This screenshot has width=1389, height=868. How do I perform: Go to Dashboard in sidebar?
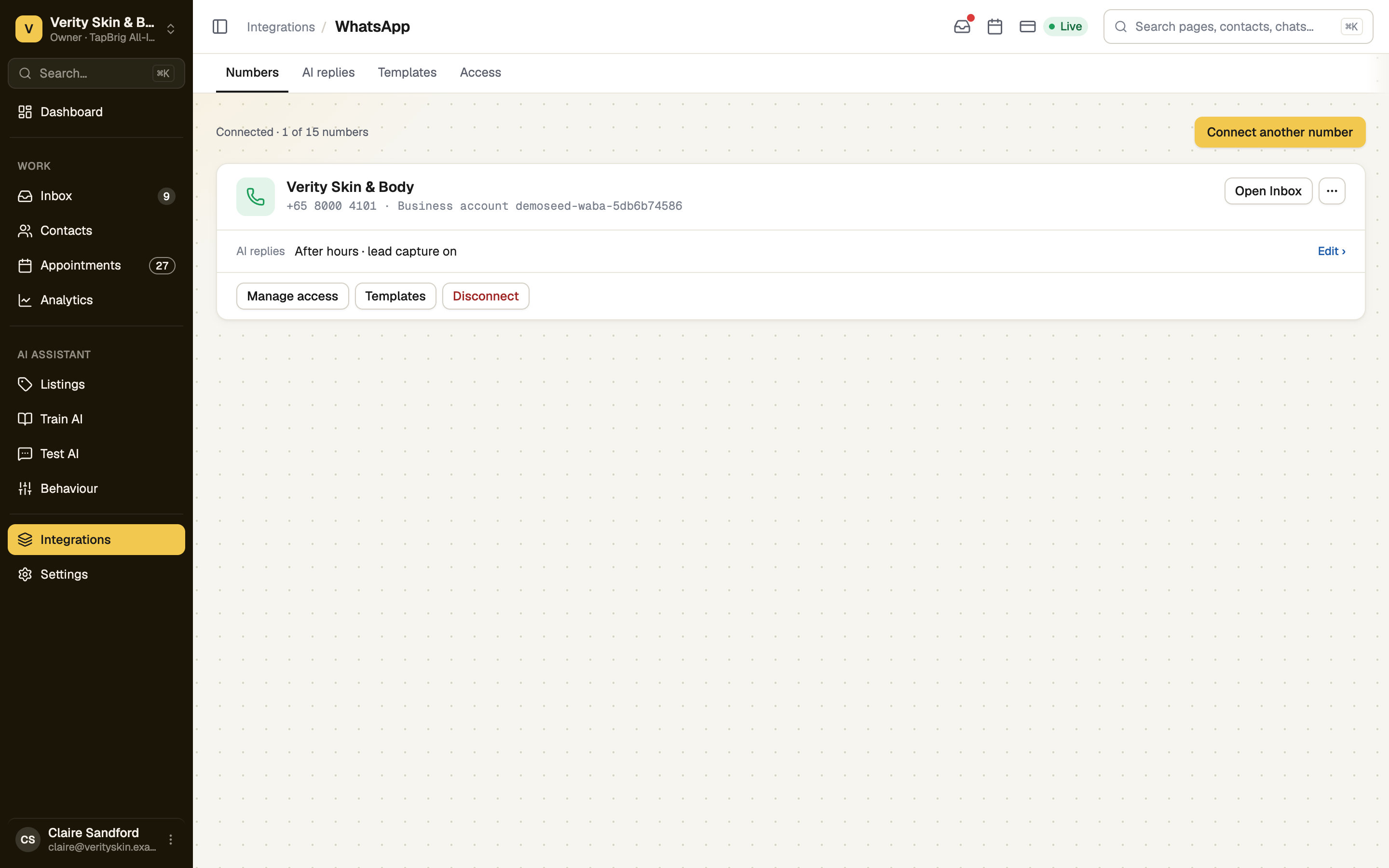pyautogui.click(x=96, y=112)
